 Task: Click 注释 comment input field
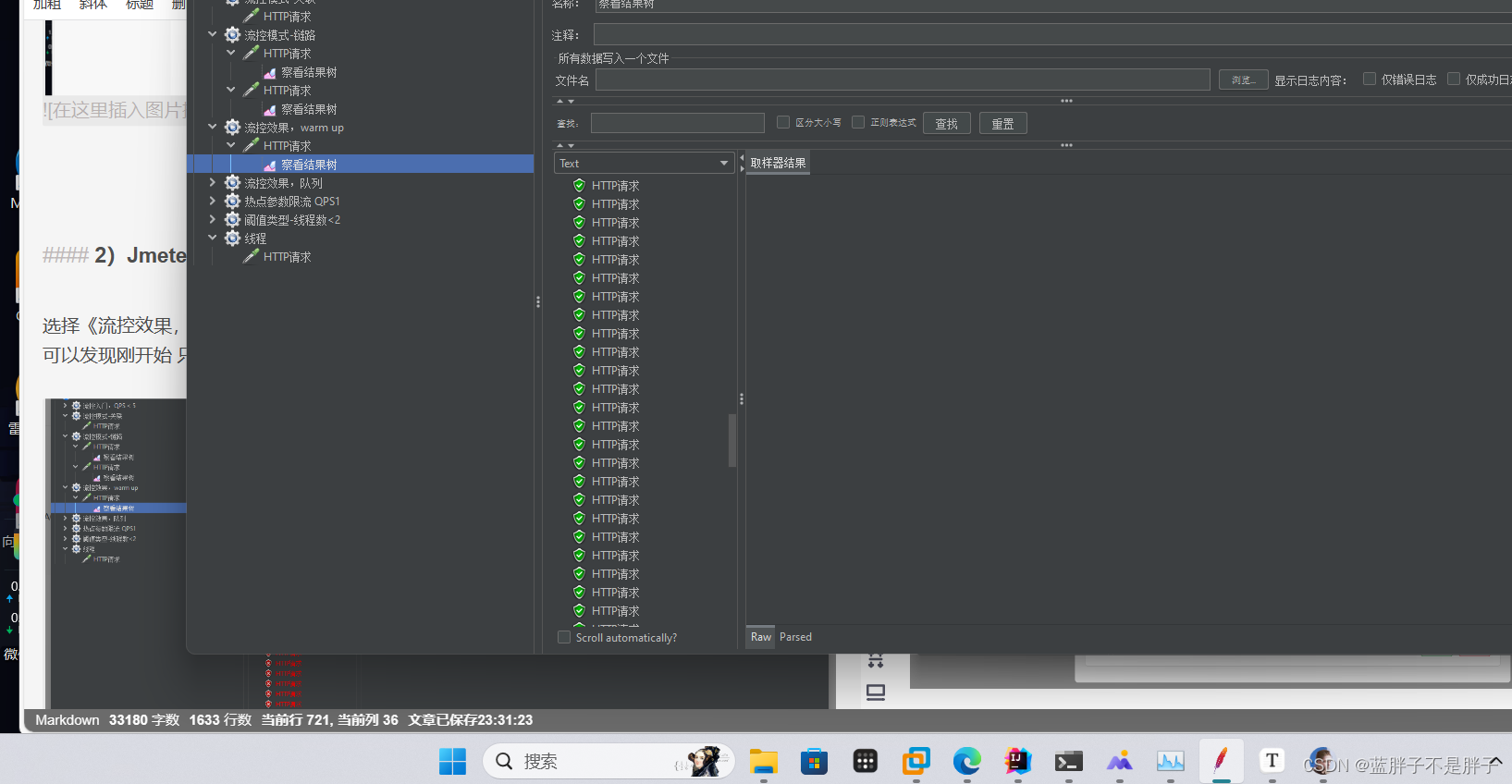click(x=1052, y=35)
